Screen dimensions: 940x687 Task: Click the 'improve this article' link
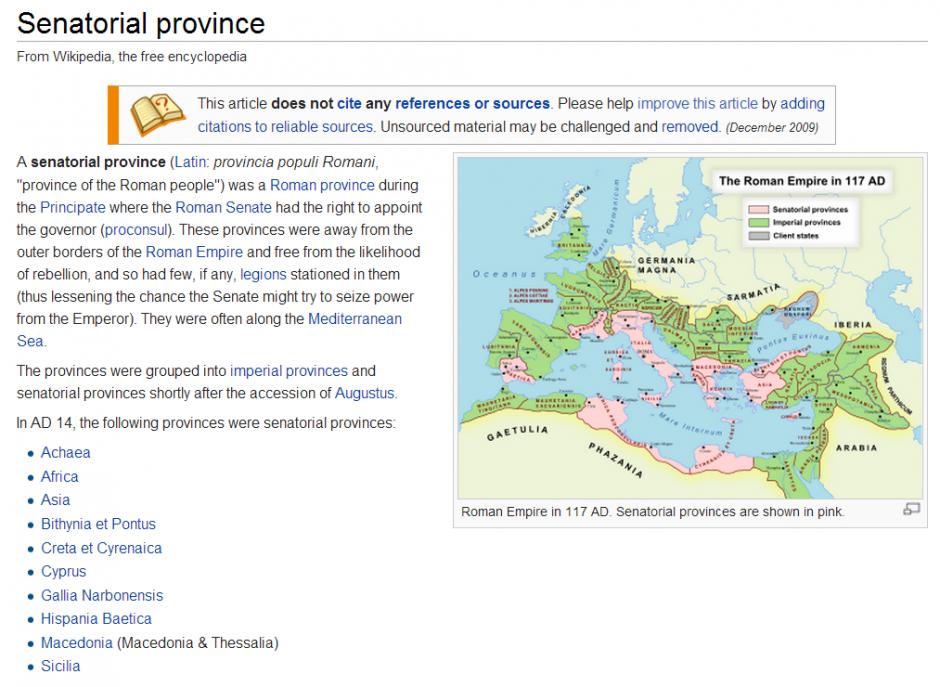pos(697,104)
